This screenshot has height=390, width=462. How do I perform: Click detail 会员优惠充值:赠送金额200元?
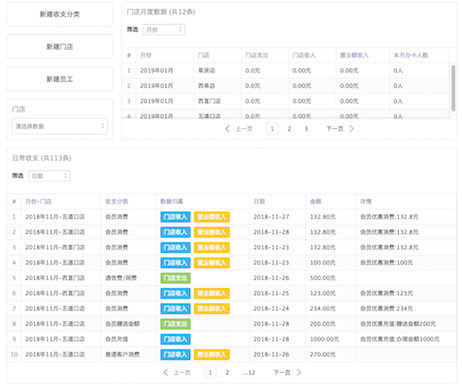[398, 324]
